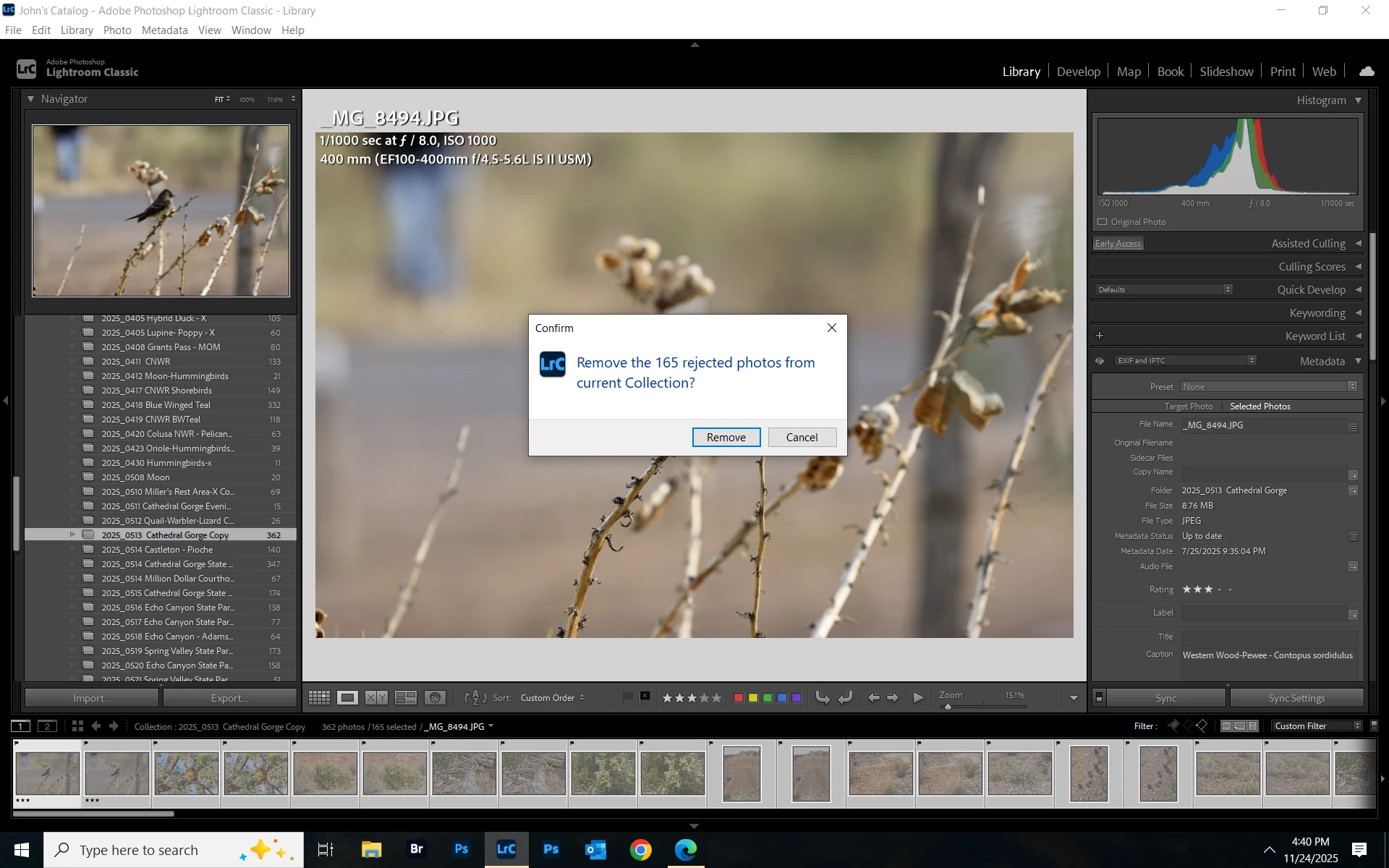Screen dimensions: 1389x868
Task: Rotate photo counter-clockwise
Action: click(823, 697)
